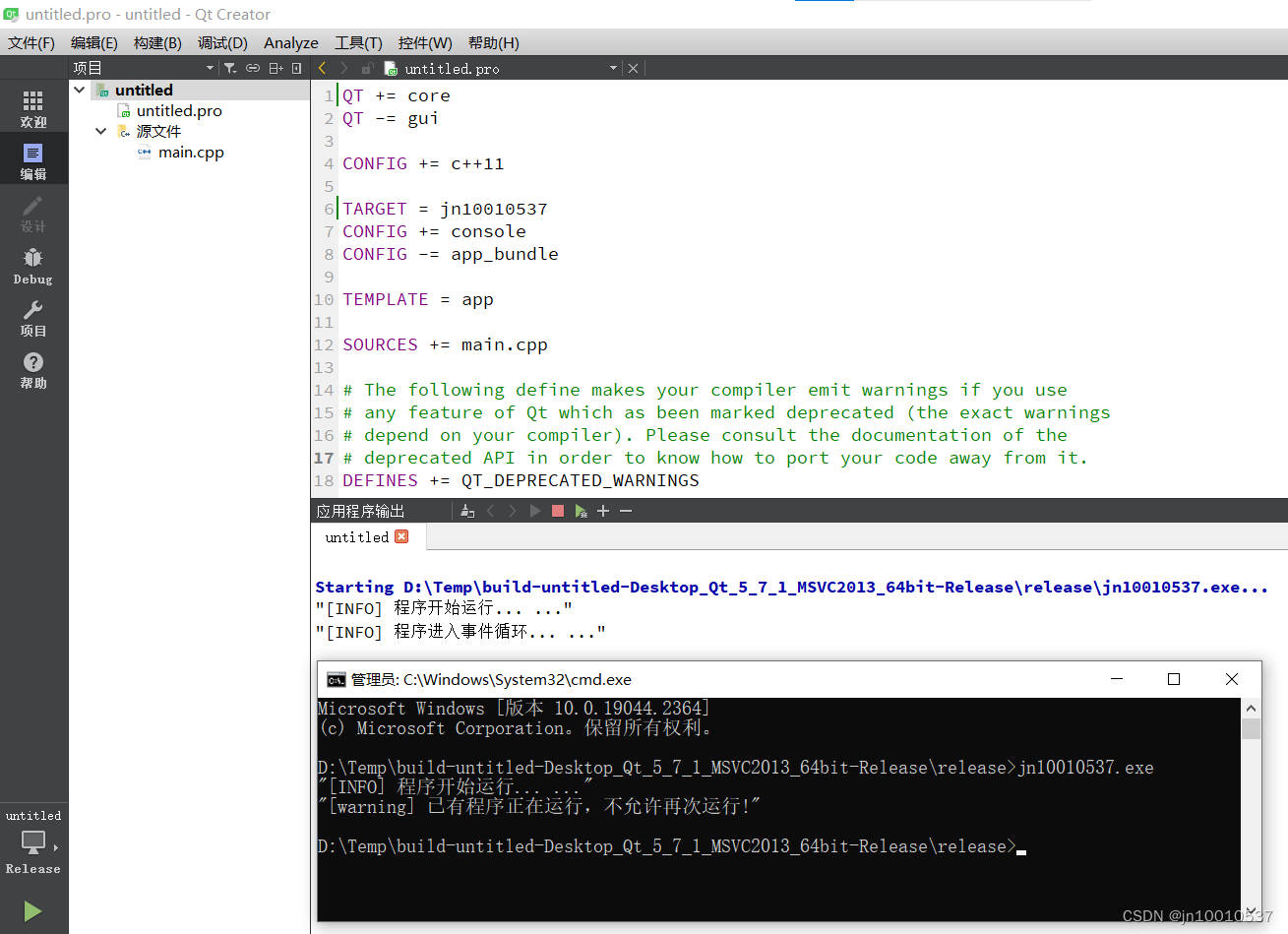Image resolution: width=1288 pixels, height=934 pixels.
Task: Maximize the cmd.exe window
Action: pos(1174,679)
